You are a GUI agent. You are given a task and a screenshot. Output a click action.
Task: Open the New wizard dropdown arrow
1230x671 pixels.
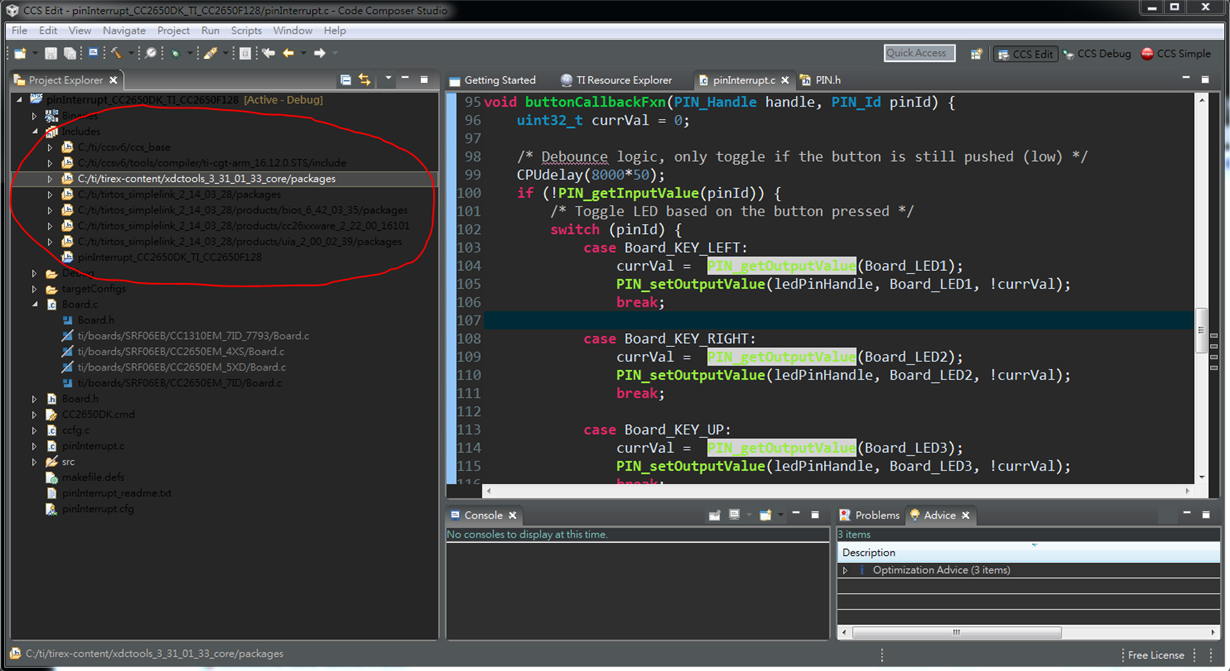tap(35, 53)
